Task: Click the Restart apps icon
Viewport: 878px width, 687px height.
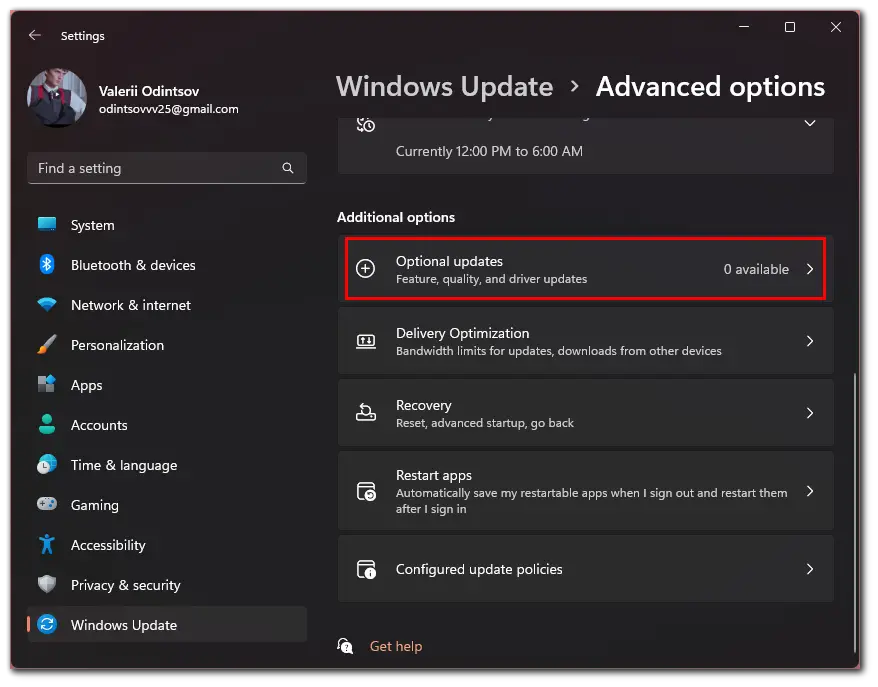Action: (366, 492)
